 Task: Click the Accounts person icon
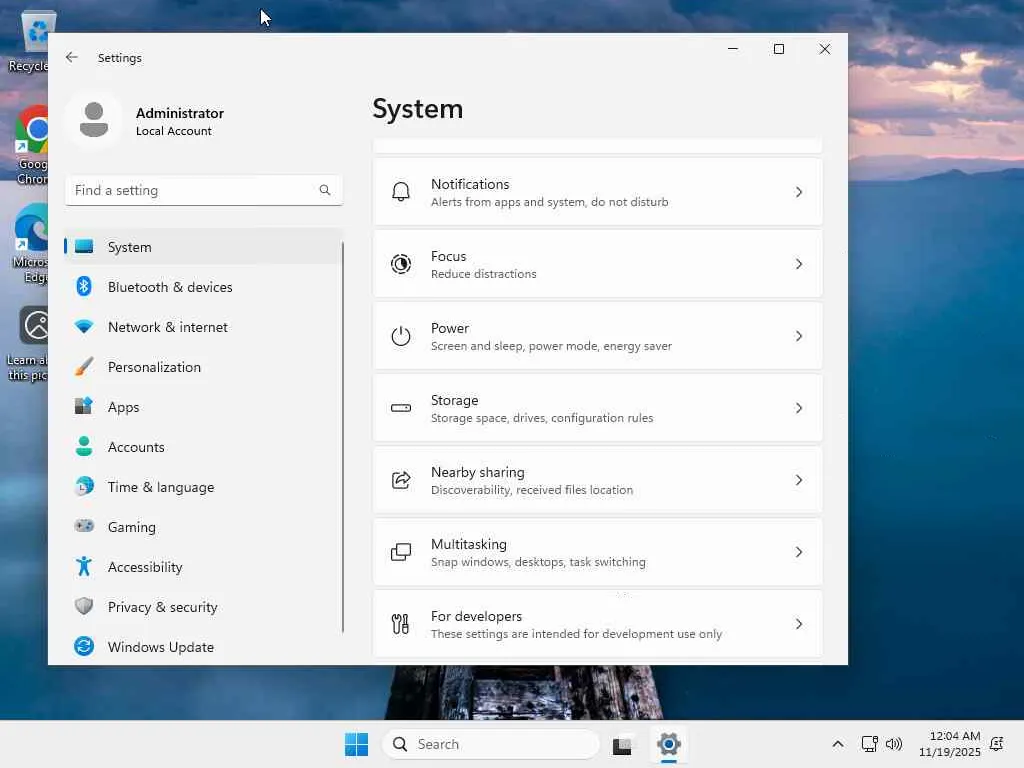(x=84, y=447)
